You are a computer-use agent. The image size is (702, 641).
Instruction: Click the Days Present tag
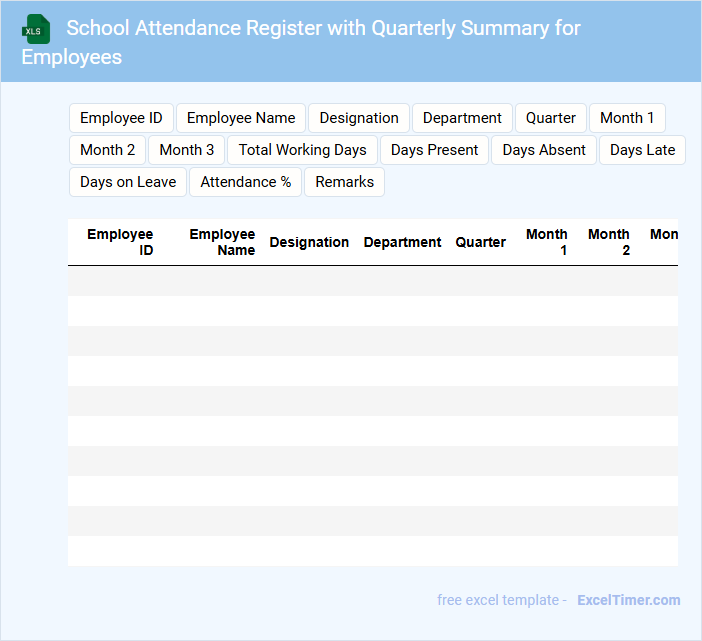tap(434, 150)
